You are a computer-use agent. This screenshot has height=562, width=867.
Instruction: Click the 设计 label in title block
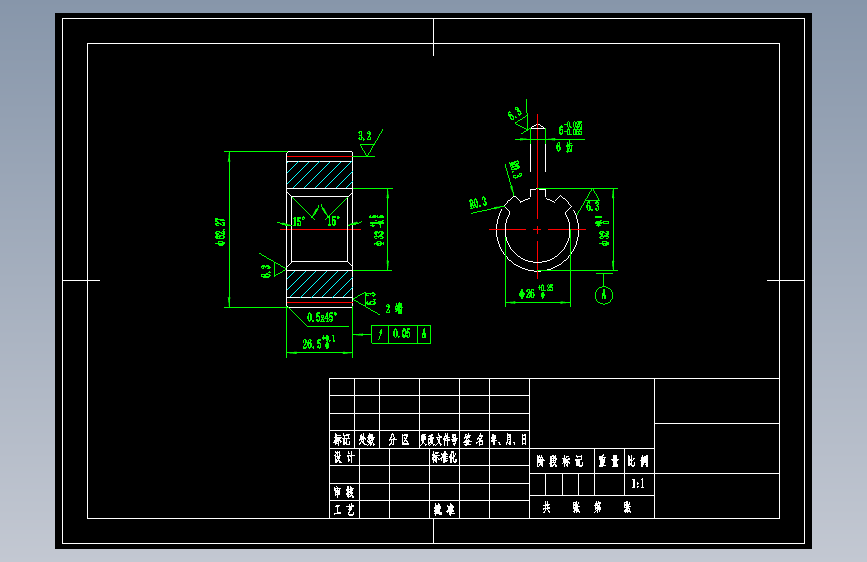pyautogui.click(x=344, y=457)
